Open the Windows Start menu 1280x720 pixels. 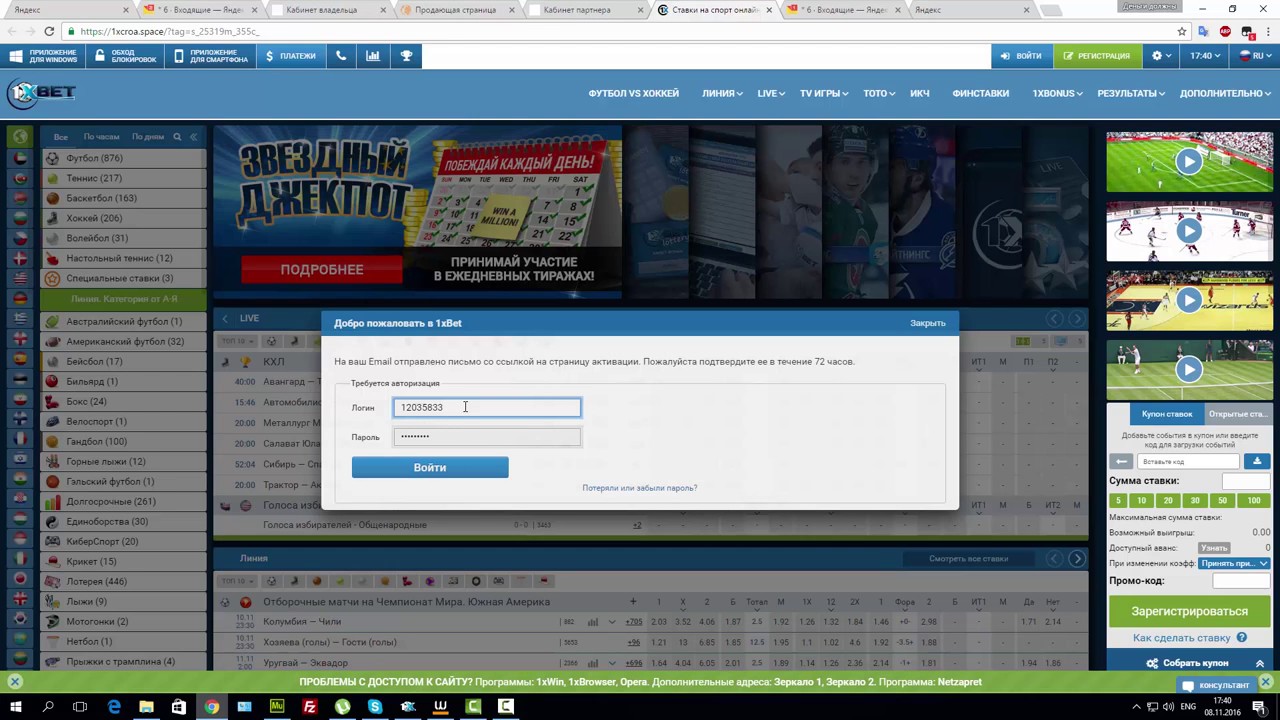coord(15,707)
